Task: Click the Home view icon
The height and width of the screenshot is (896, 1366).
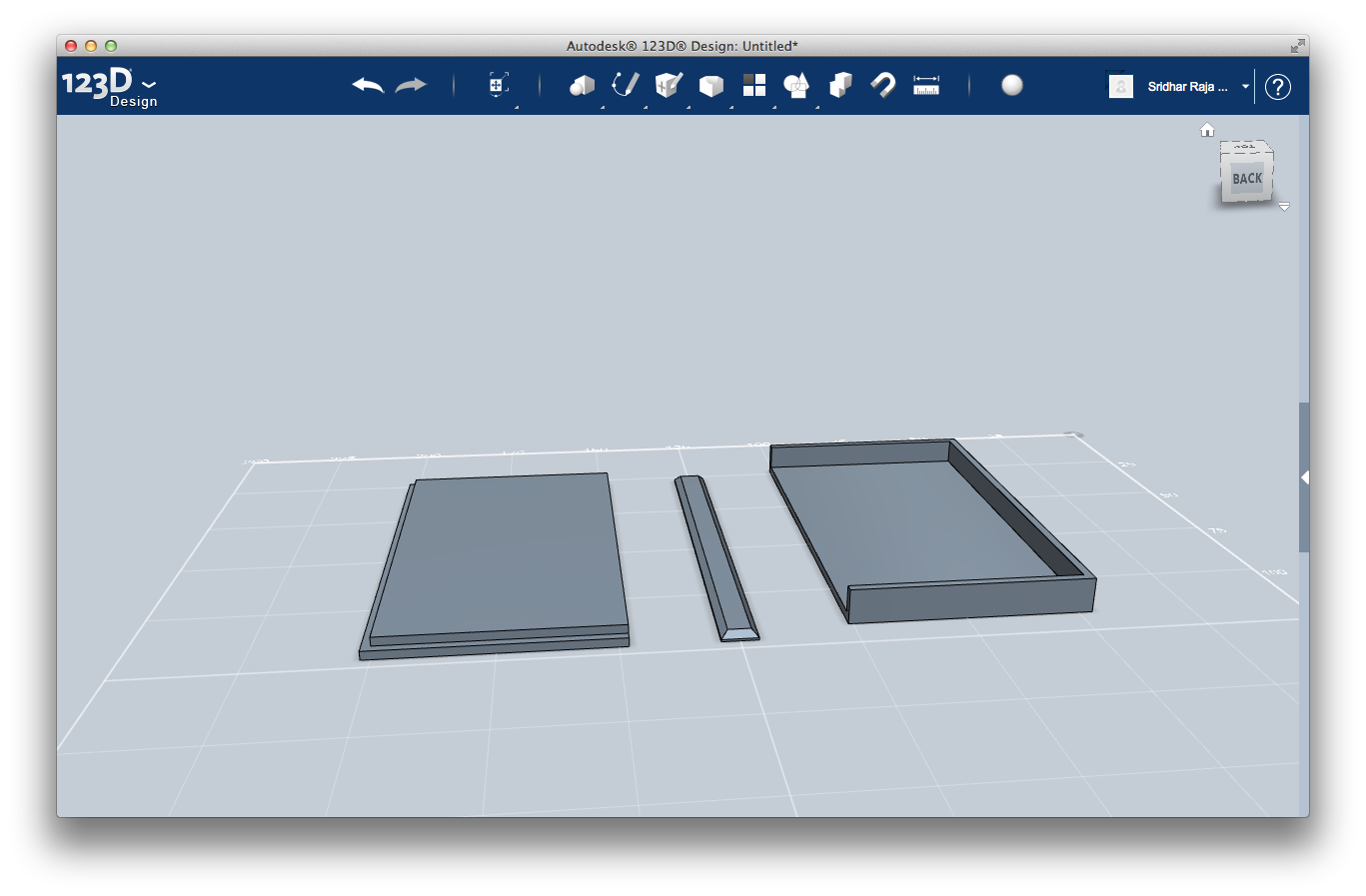Action: pos(1207,129)
